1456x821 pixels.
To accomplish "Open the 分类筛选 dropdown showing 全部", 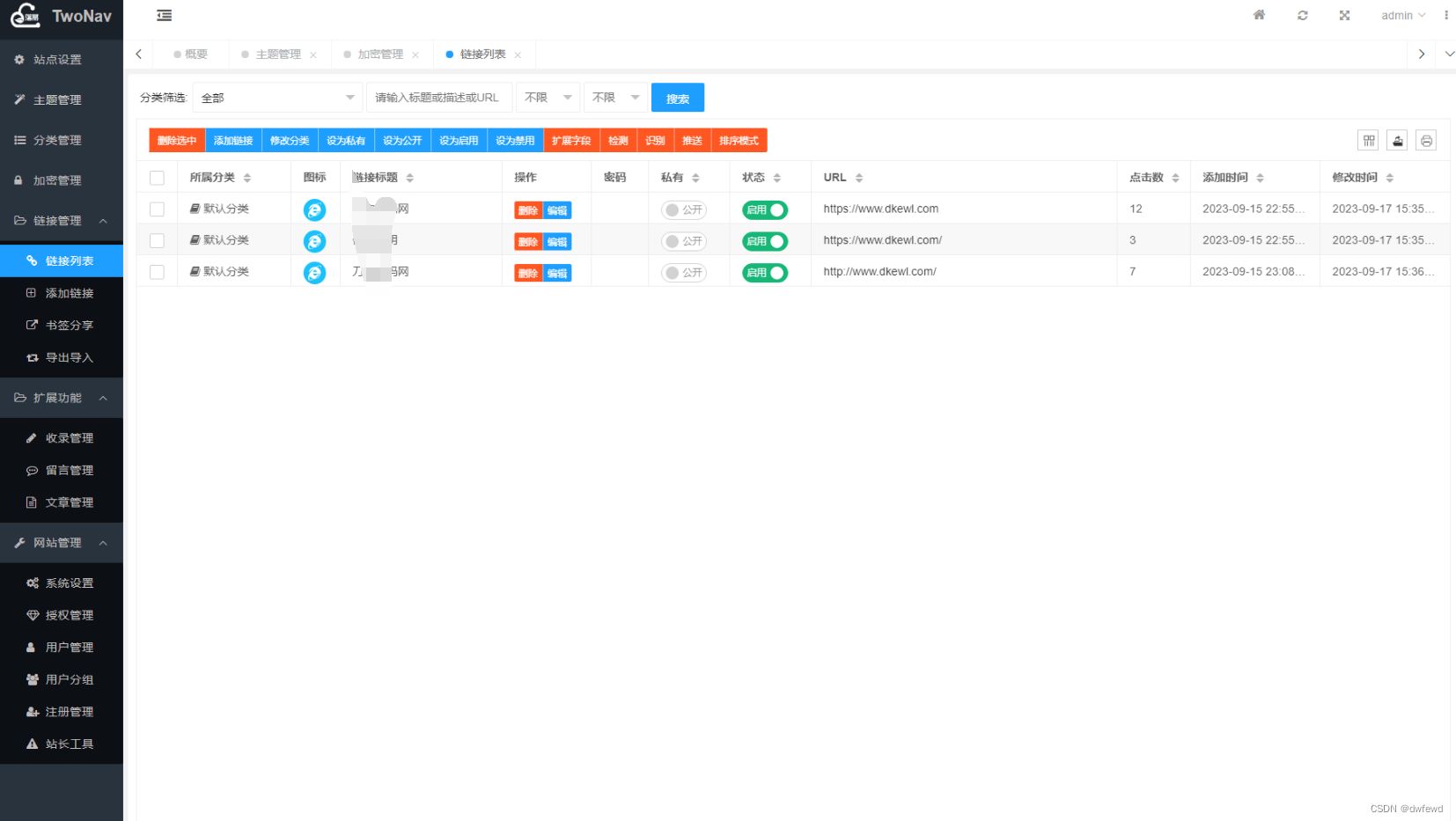I will (x=276, y=98).
